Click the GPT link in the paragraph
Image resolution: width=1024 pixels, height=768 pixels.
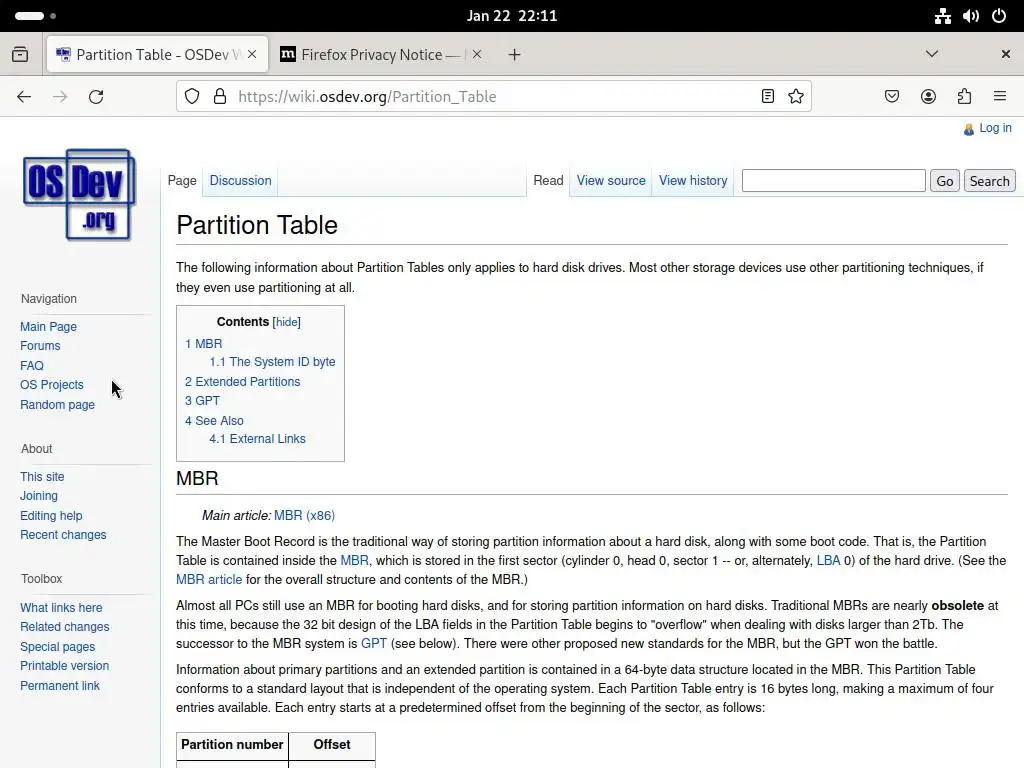(x=374, y=643)
